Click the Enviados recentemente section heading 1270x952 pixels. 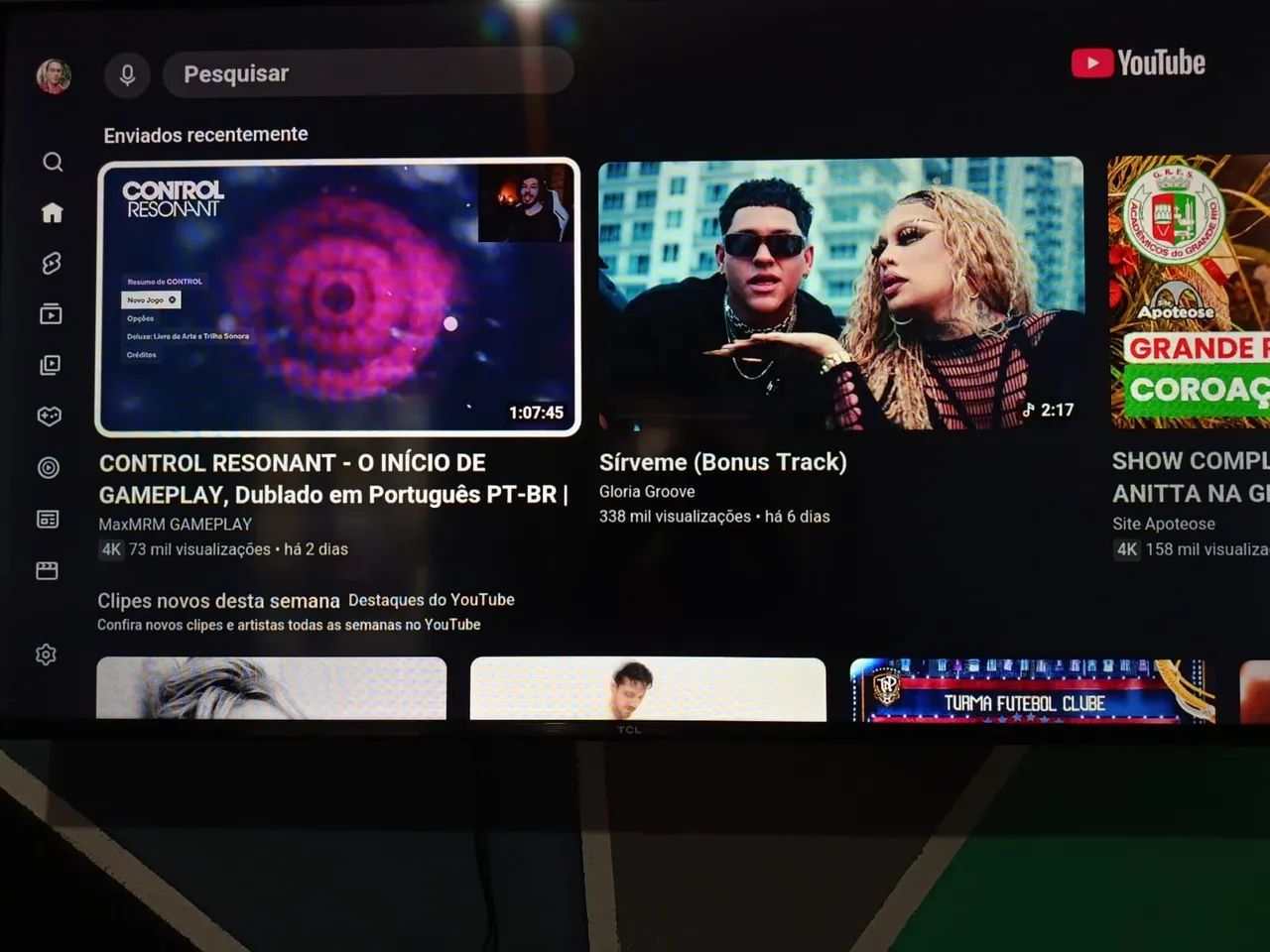pos(206,134)
